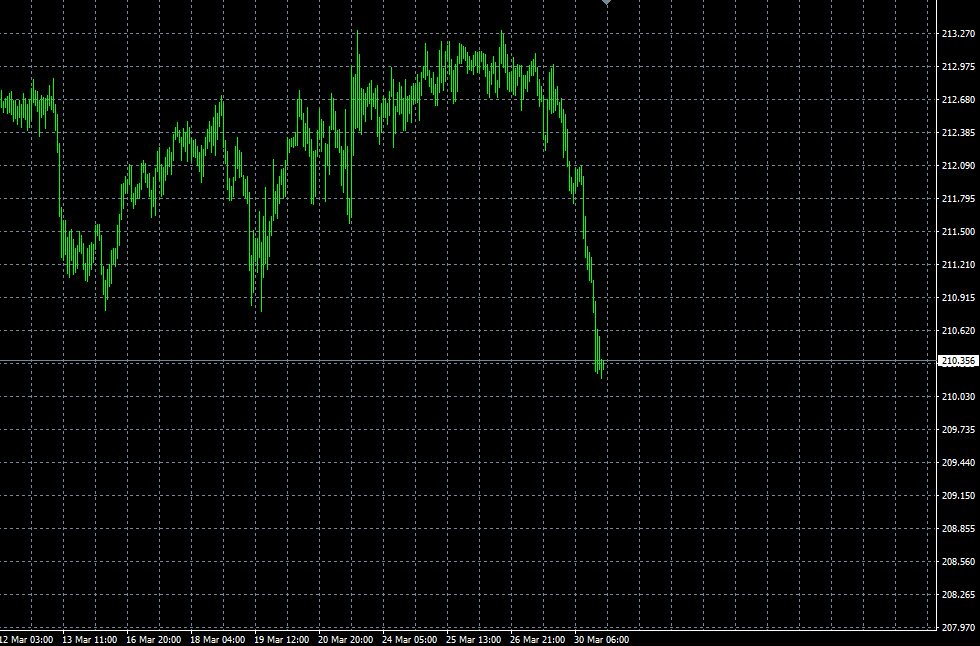This screenshot has height=646, width=980.
Task: Click the chart shift triangle marker at top
Action: pyautogui.click(x=606, y=2)
